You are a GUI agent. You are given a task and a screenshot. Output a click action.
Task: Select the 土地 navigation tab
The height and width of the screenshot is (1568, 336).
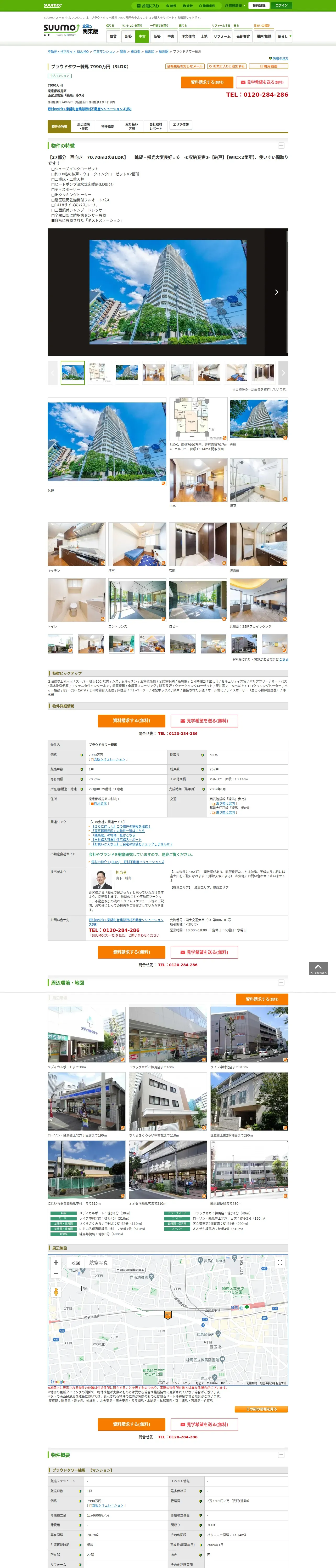pyautogui.click(x=204, y=37)
